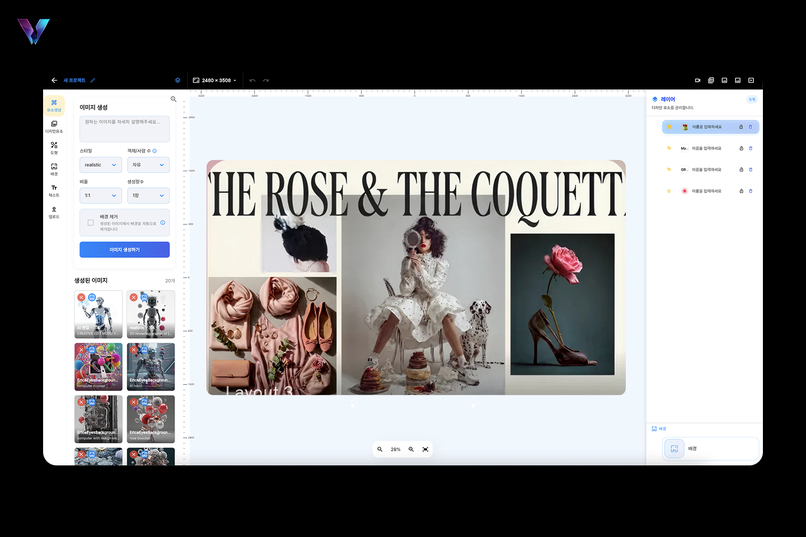Edit project name with pencil icon
The width and height of the screenshot is (806, 537).
(93, 80)
